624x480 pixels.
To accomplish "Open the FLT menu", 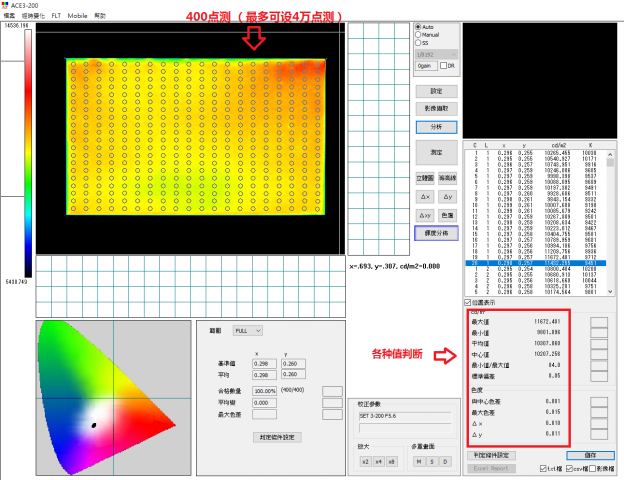I will [56, 17].
